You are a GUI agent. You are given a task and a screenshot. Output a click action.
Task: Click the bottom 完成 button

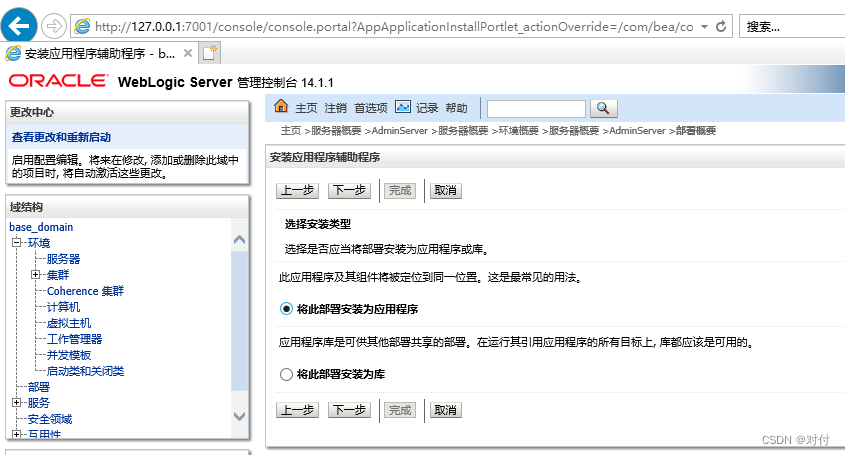pos(400,410)
